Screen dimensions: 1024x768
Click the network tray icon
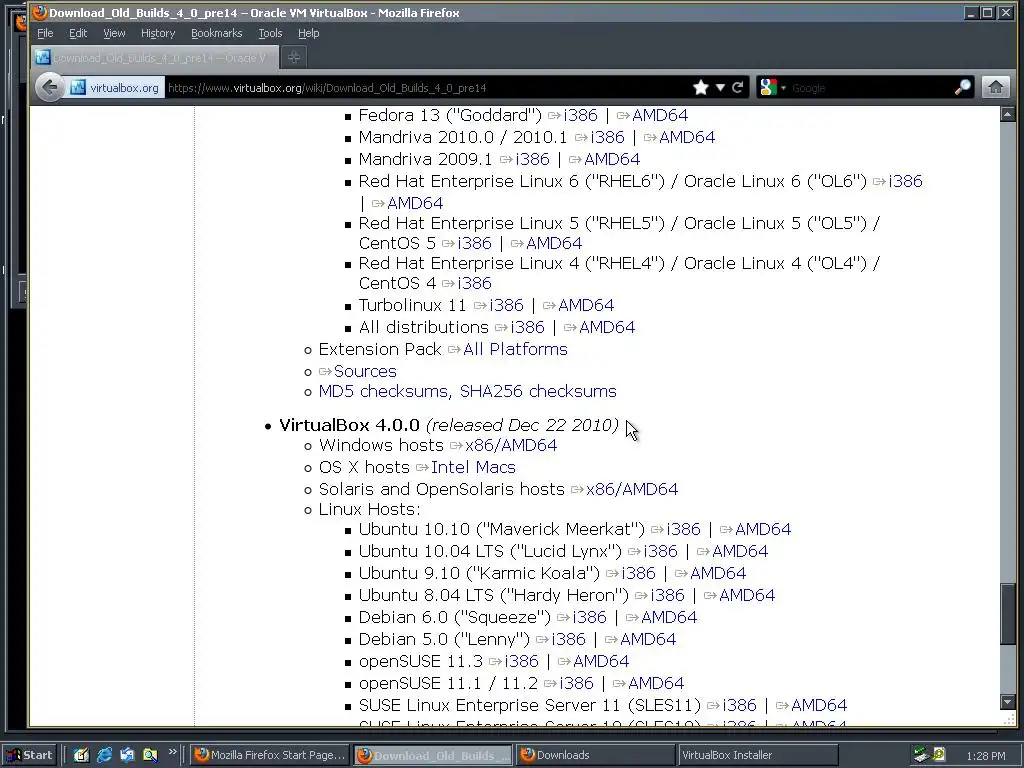(921, 755)
